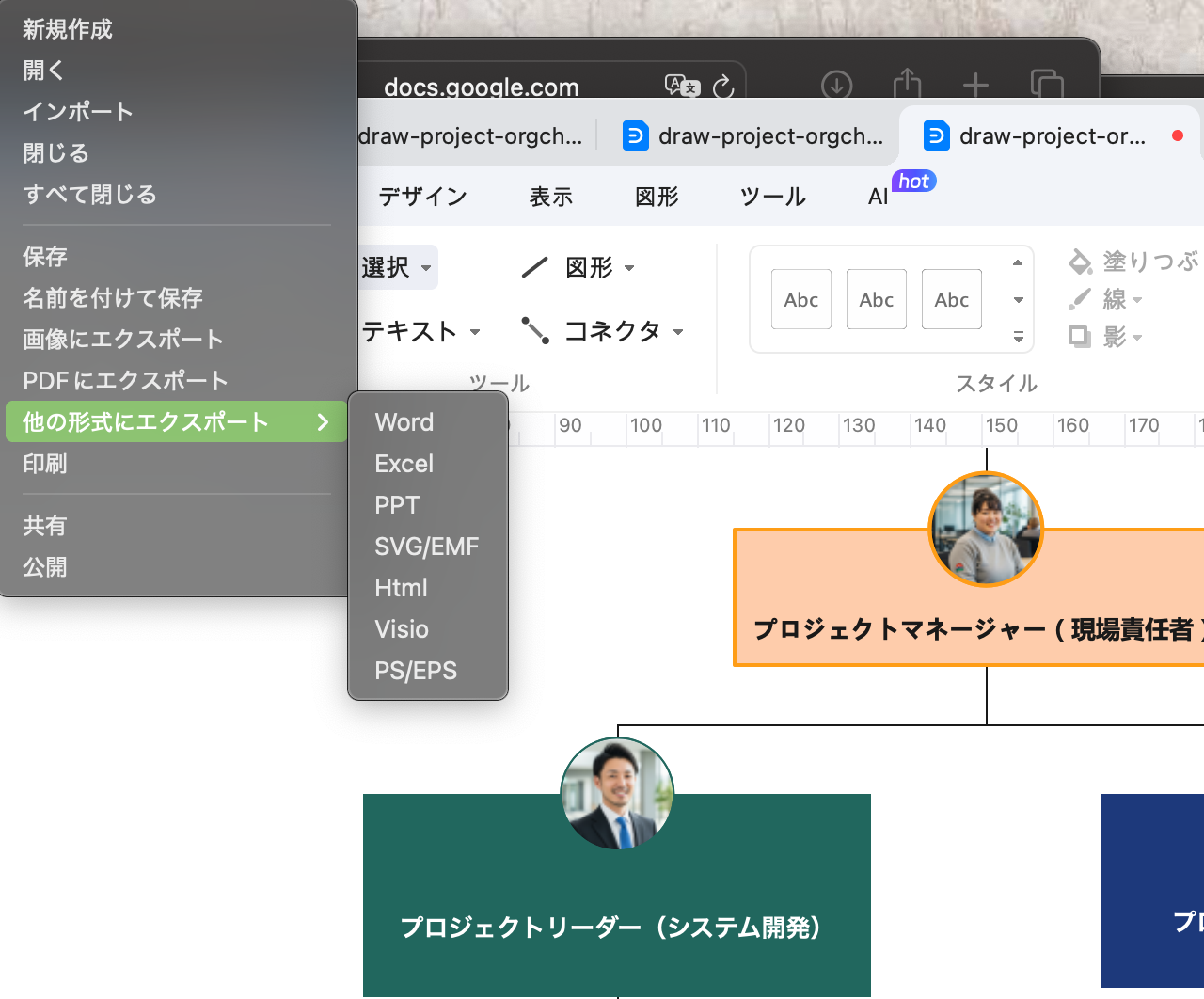Image resolution: width=1204 pixels, height=999 pixels.
Task: Open the デザイン ribbon tab
Action: 422,197
